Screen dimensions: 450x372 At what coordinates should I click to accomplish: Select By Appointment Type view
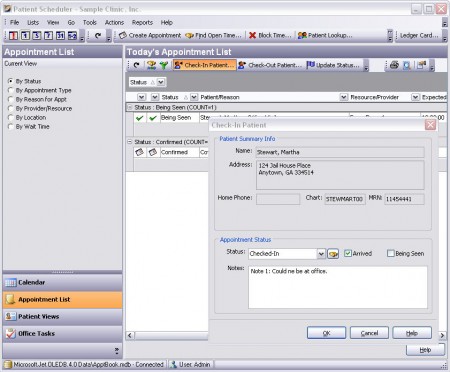point(11,90)
